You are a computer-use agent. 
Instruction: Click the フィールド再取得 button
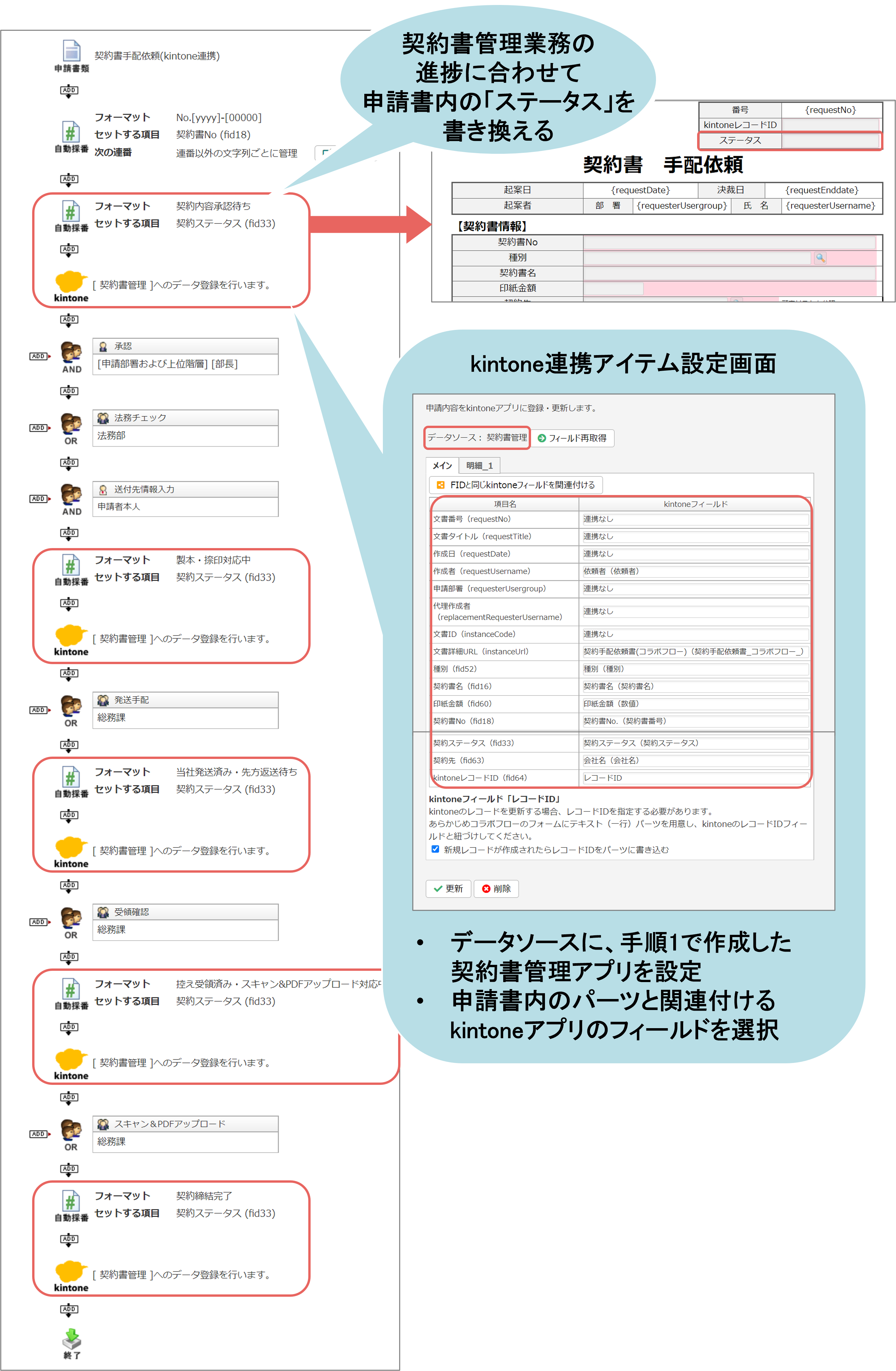(x=572, y=438)
